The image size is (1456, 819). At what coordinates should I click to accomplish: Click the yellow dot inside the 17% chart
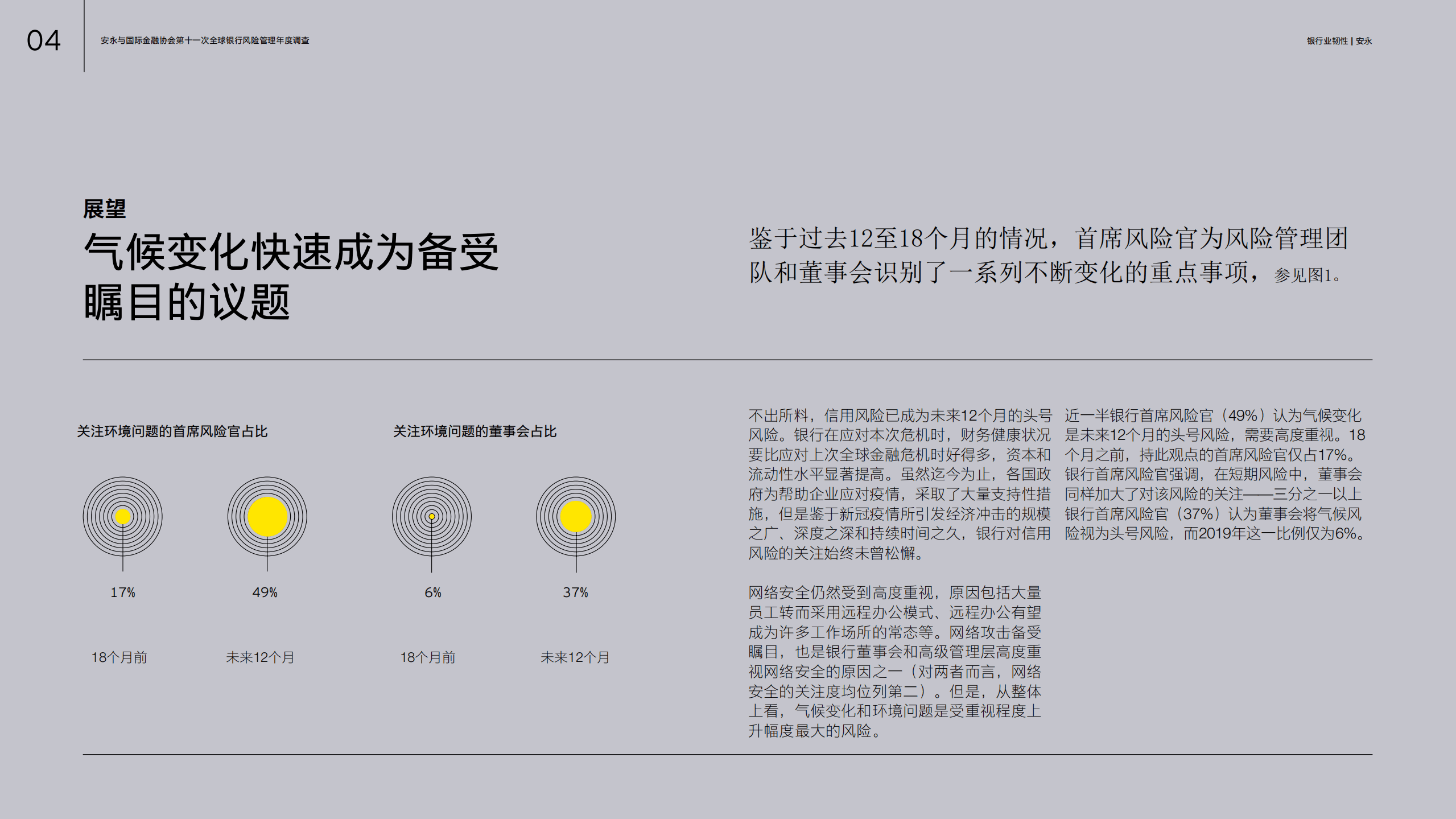[x=123, y=515]
